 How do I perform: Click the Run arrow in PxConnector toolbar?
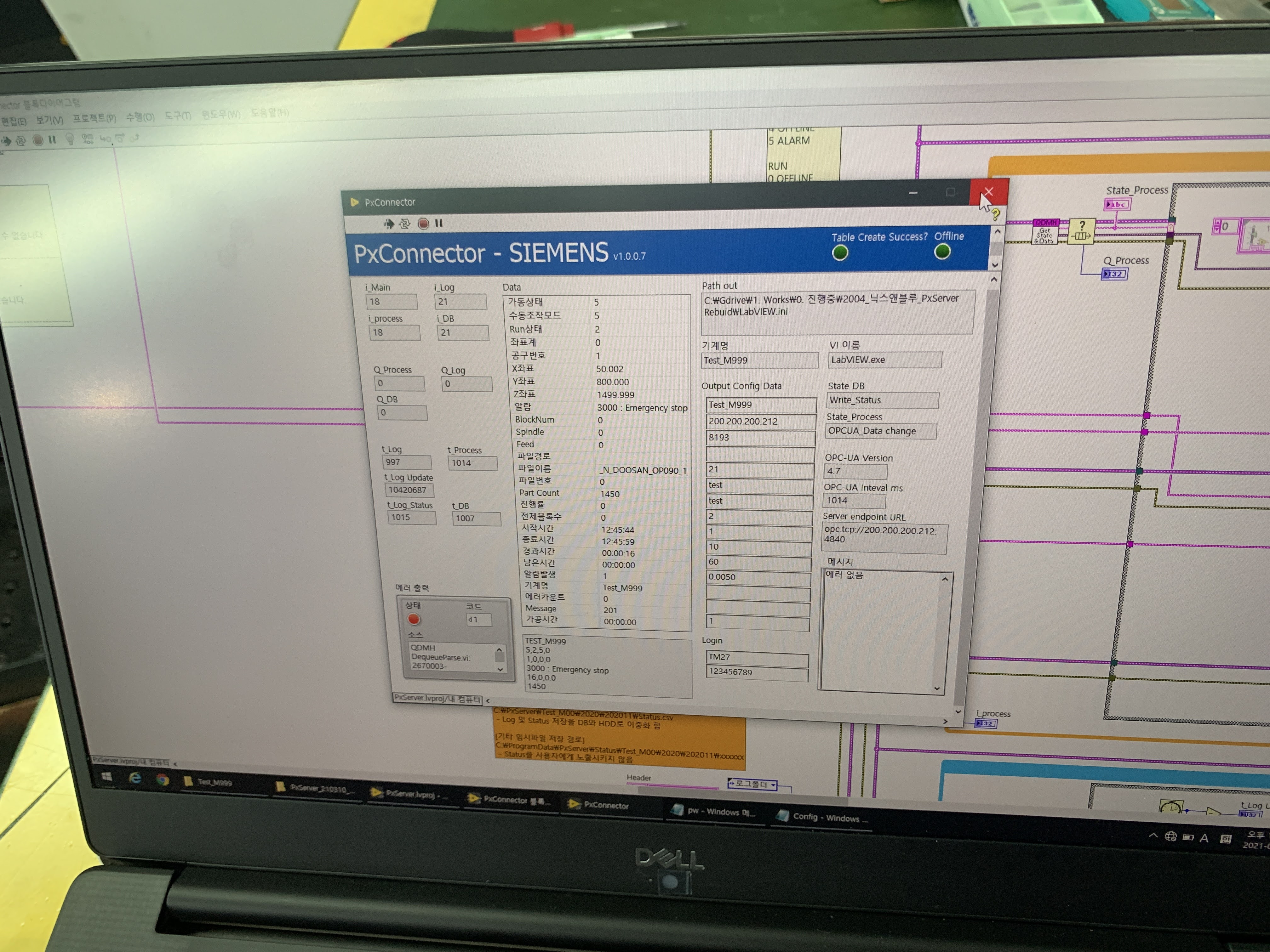[x=389, y=224]
